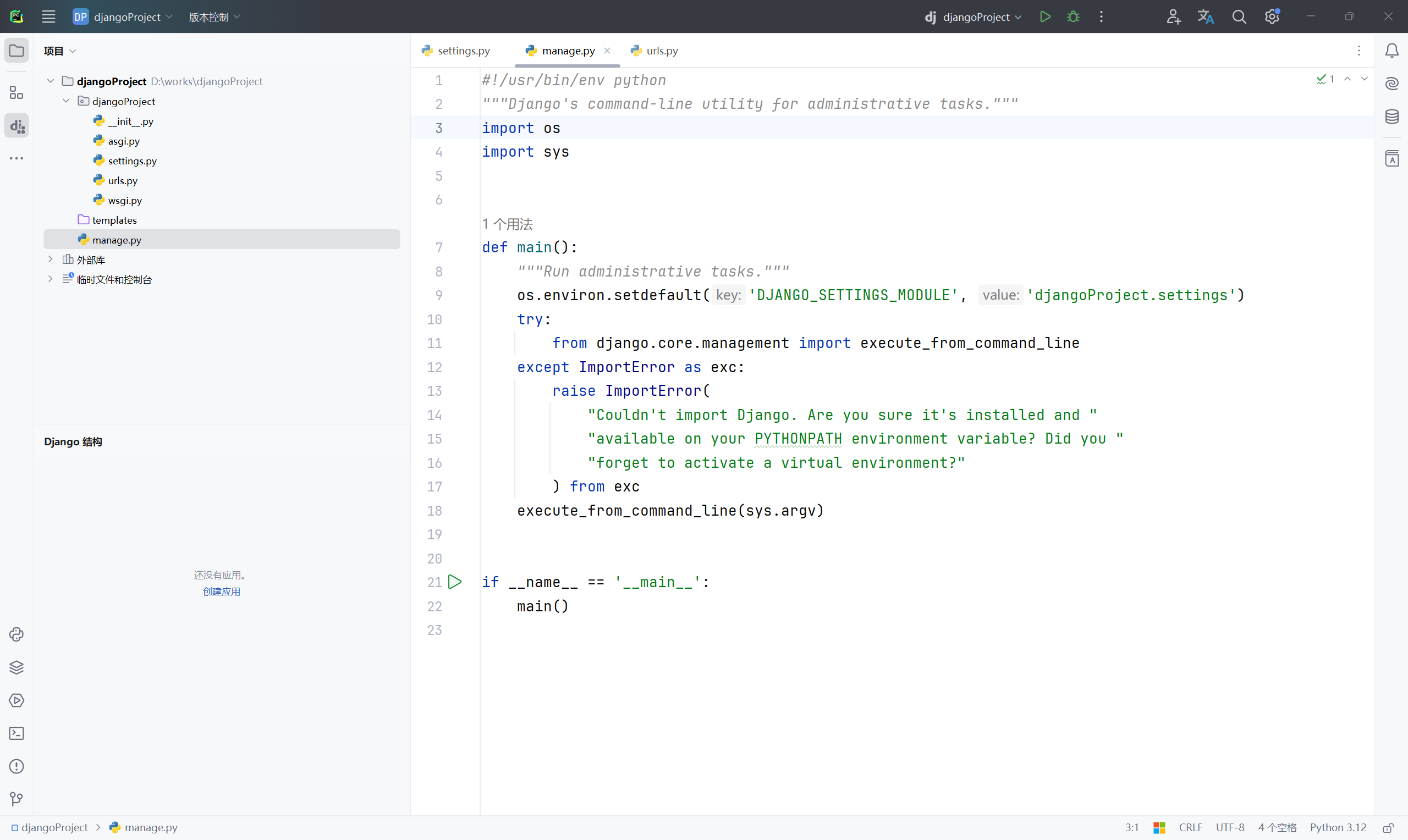1408x840 pixels.
Task: Click djangoProject breadcrumb in navigation bar
Action: [x=50, y=827]
